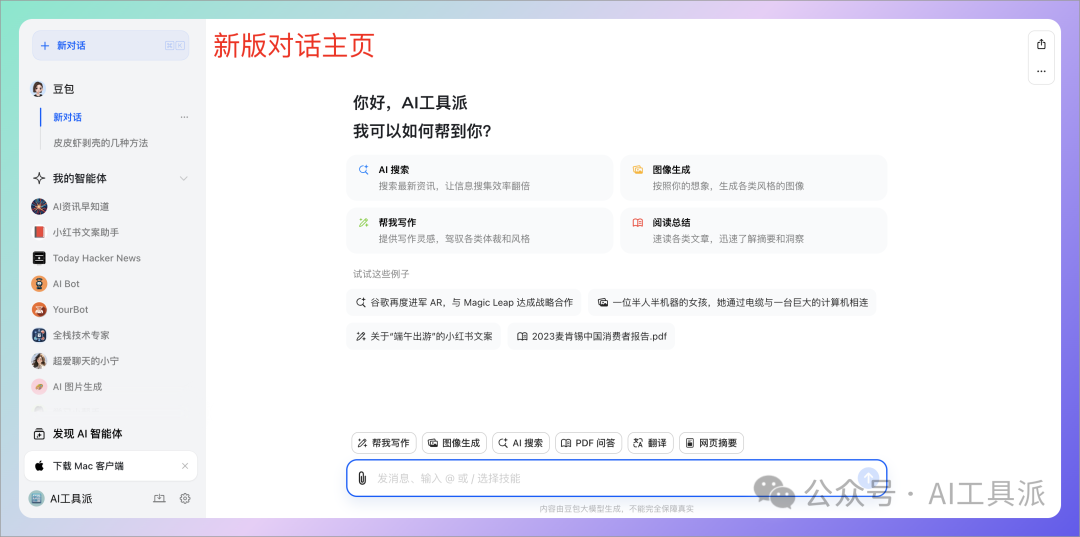Try example 关于"端午出游"的小红书文案
The image size is (1080, 537).
[424, 337]
